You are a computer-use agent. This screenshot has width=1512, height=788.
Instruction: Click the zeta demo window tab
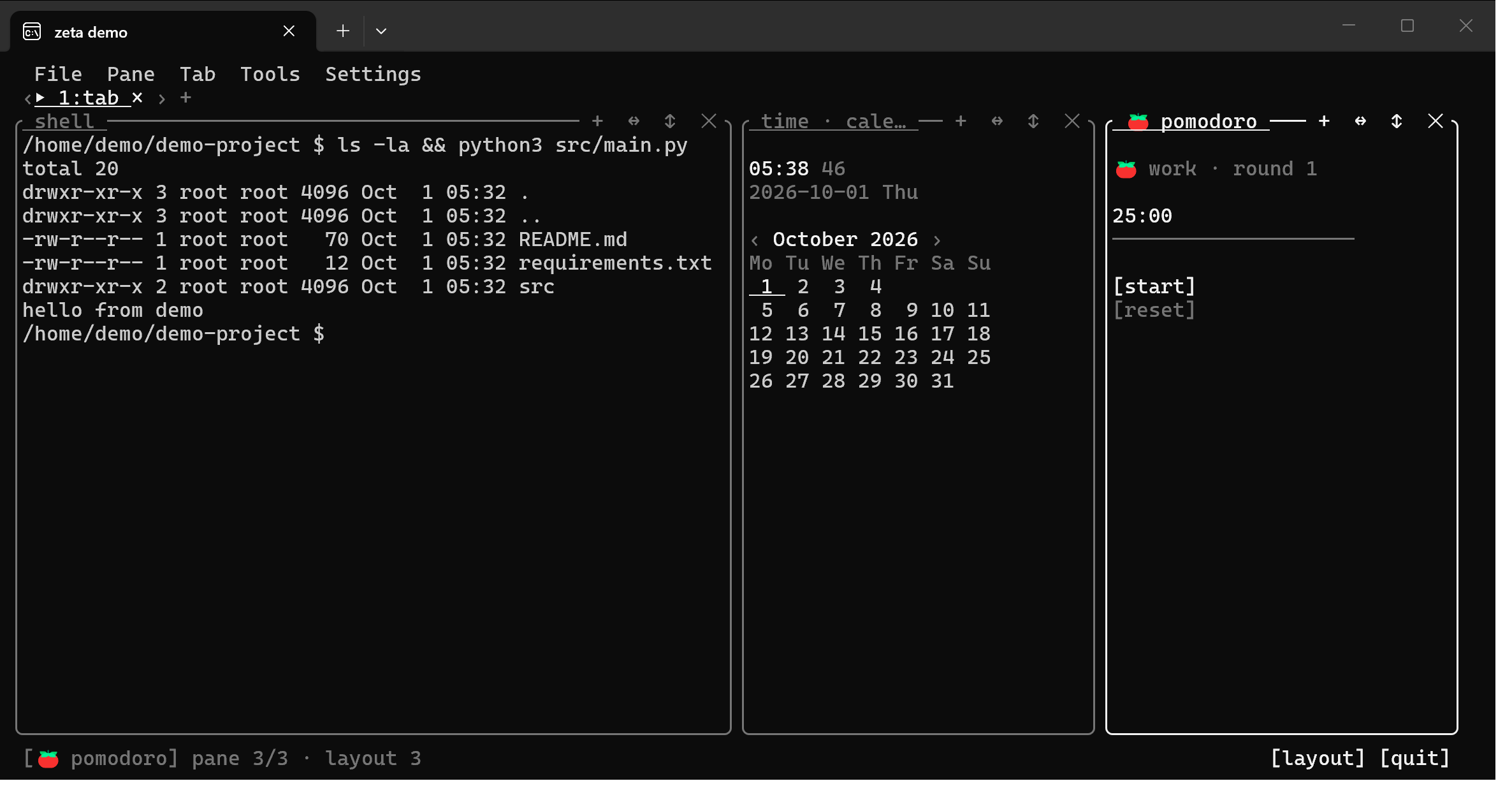(x=163, y=32)
